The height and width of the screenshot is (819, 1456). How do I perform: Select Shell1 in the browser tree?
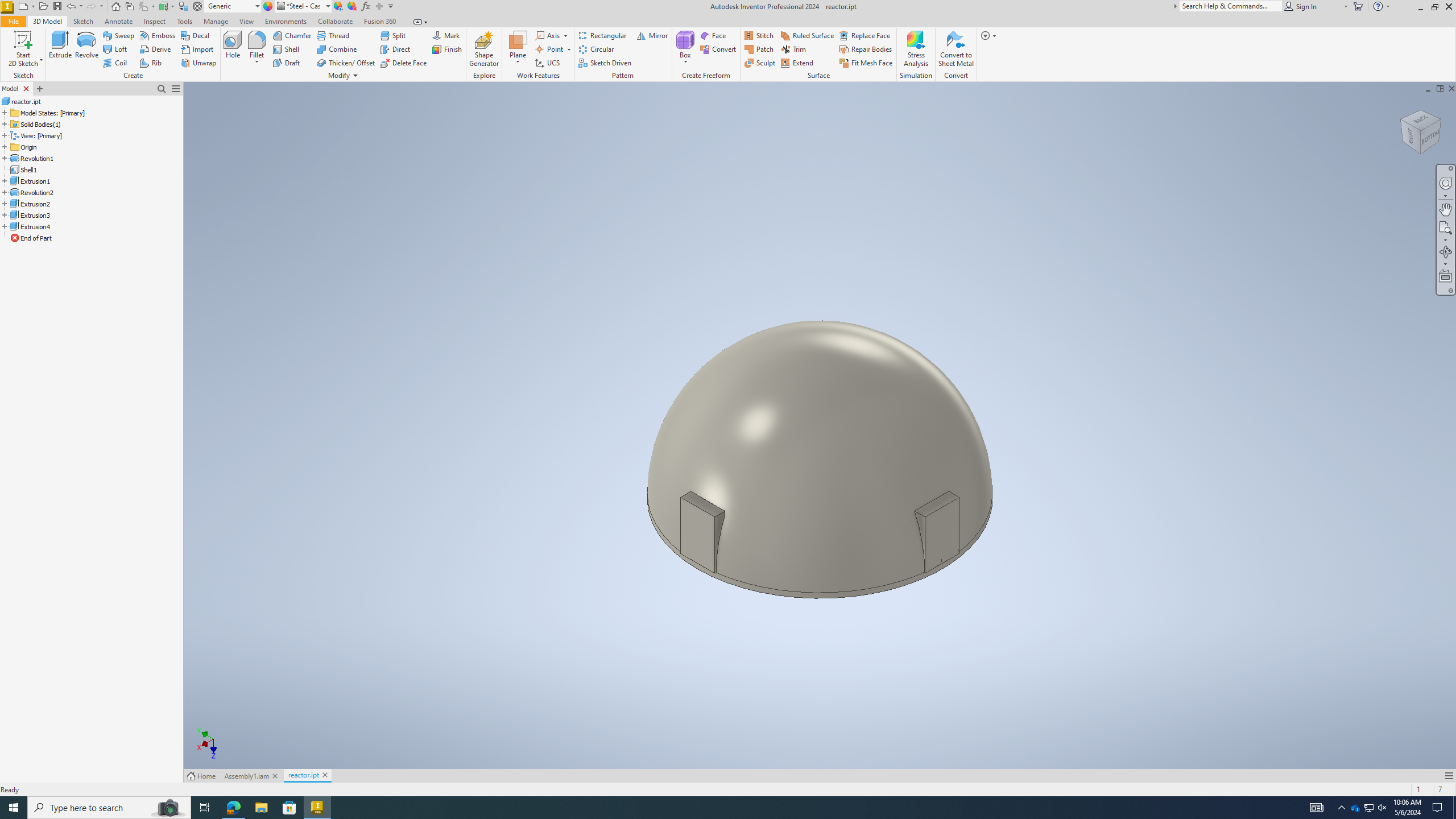pyautogui.click(x=28, y=169)
